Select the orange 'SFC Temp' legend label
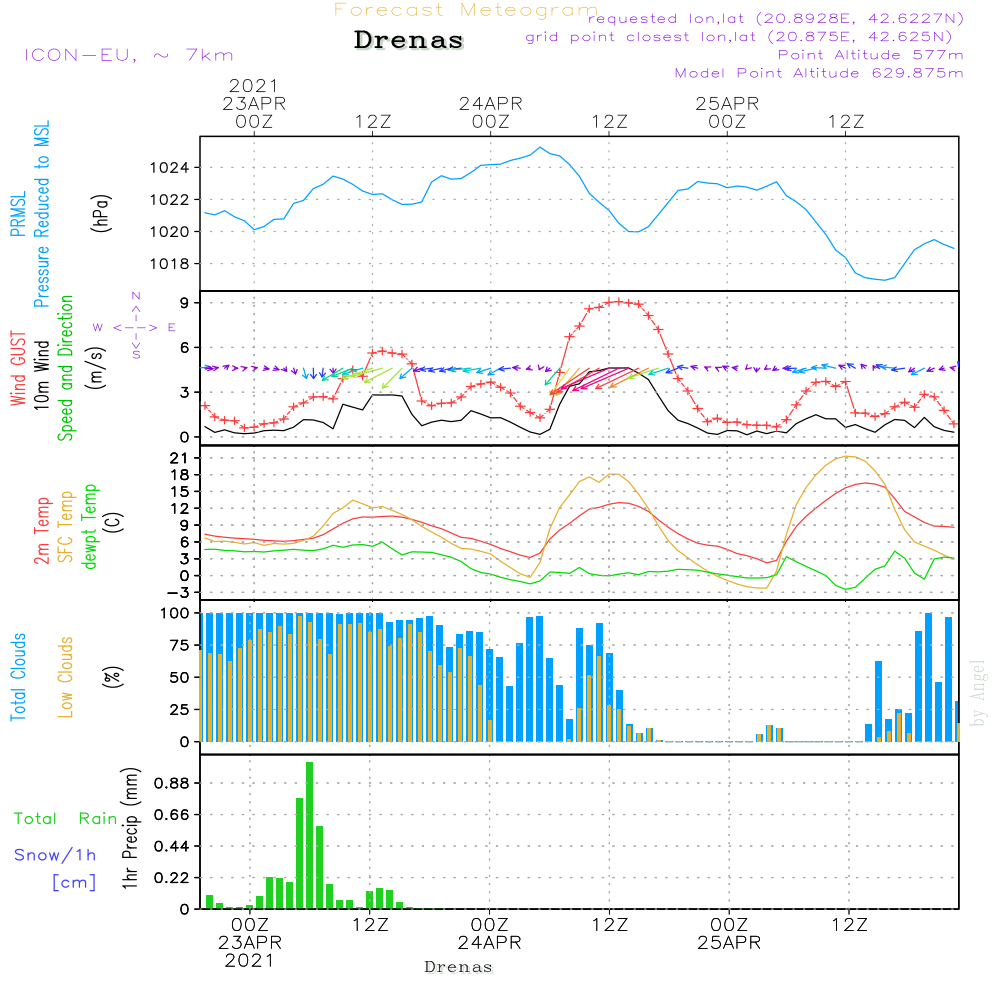 point(66,527)
